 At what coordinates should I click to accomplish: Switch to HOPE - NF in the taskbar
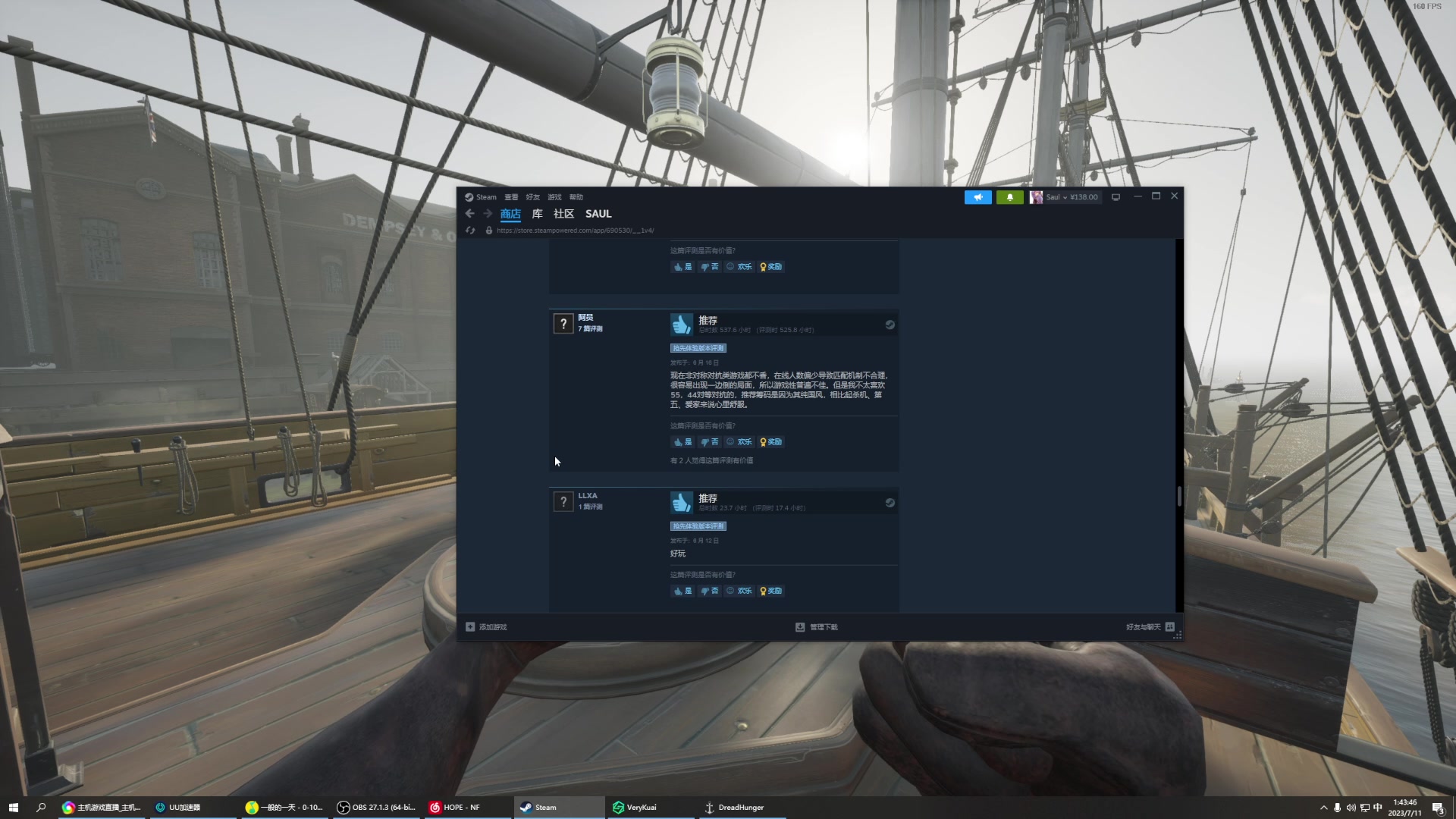468,808
